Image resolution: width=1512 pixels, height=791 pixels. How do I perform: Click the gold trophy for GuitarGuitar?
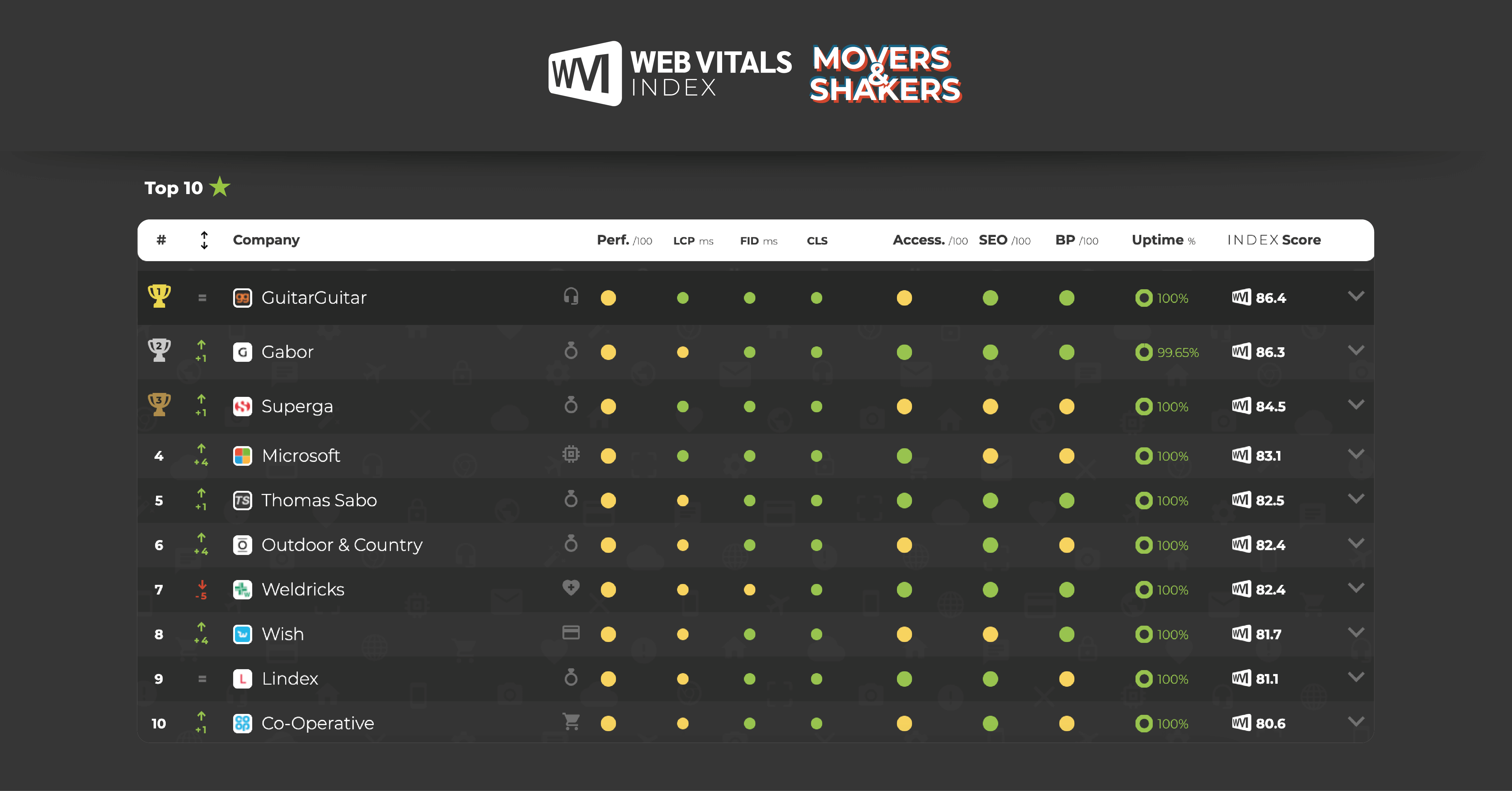(x=159, y=296)
